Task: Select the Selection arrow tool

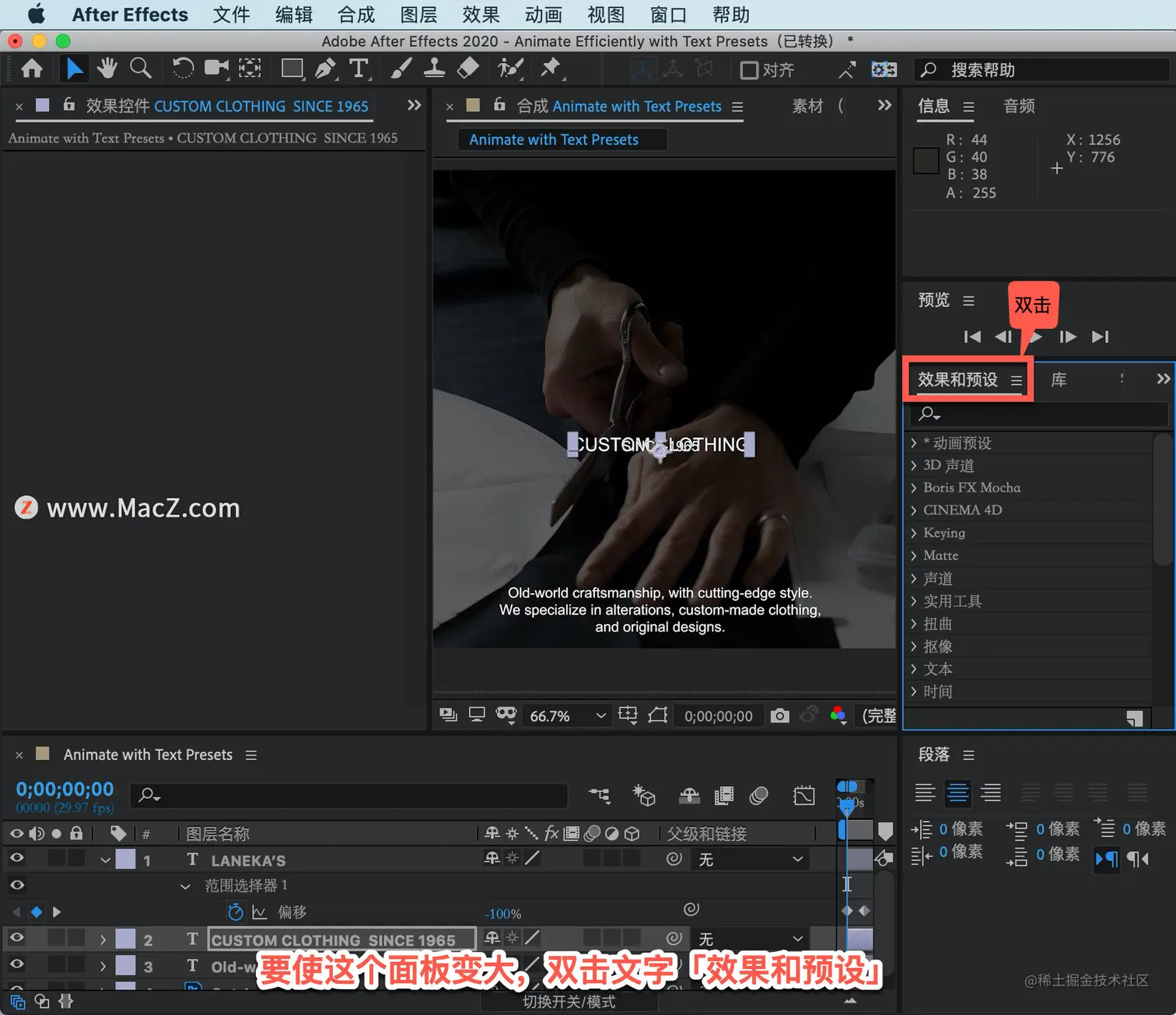Action: coord(75,69)
